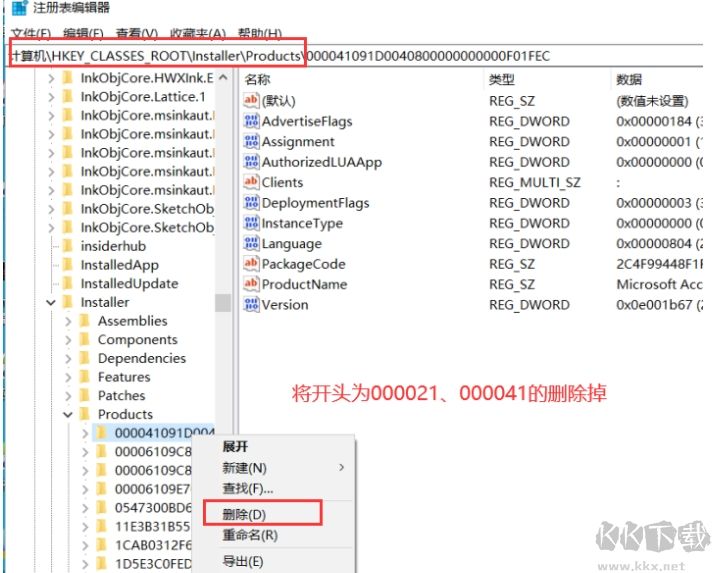Expand the InkObjCore.Lattice.1 node

click(51, 97)
